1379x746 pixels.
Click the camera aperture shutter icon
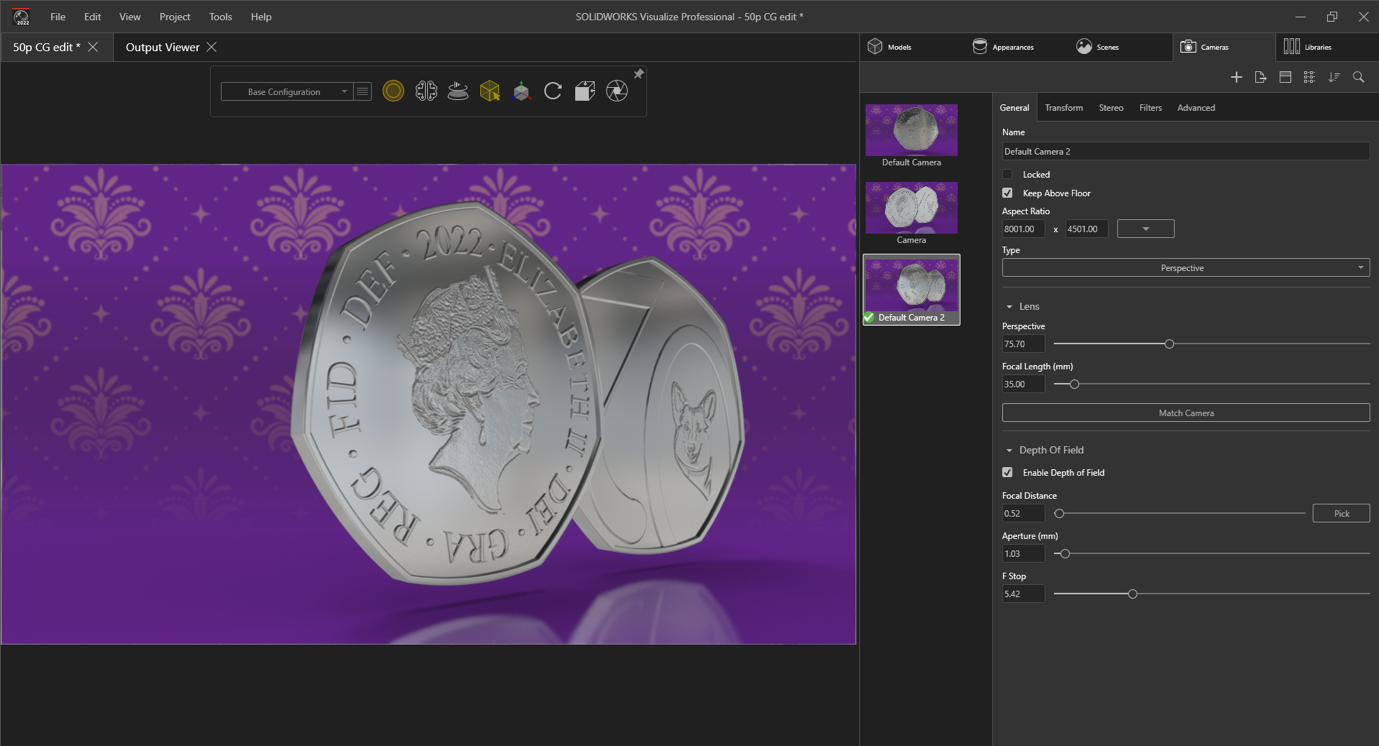617,91
